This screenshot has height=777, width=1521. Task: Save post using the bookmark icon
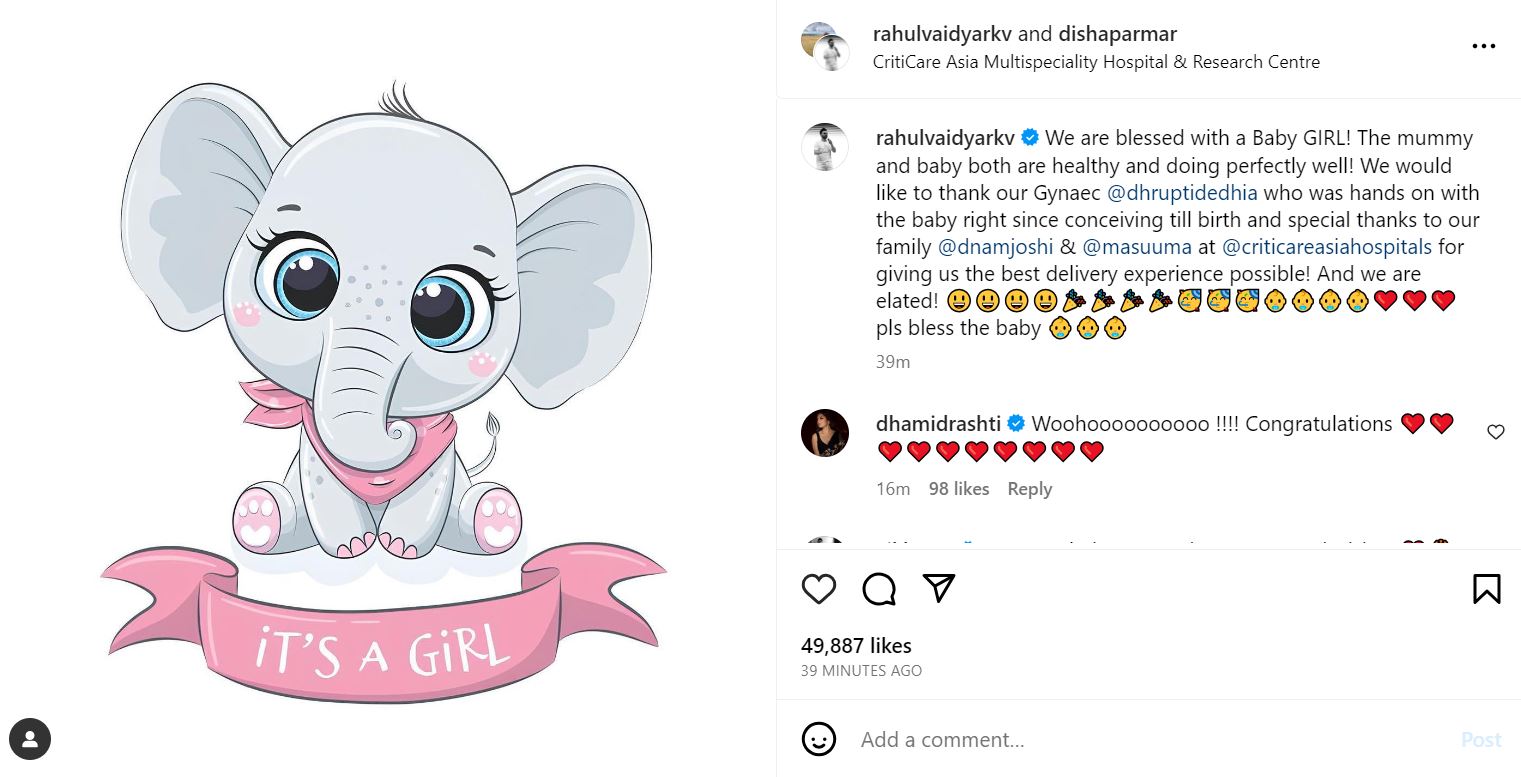click(1487, 589)
